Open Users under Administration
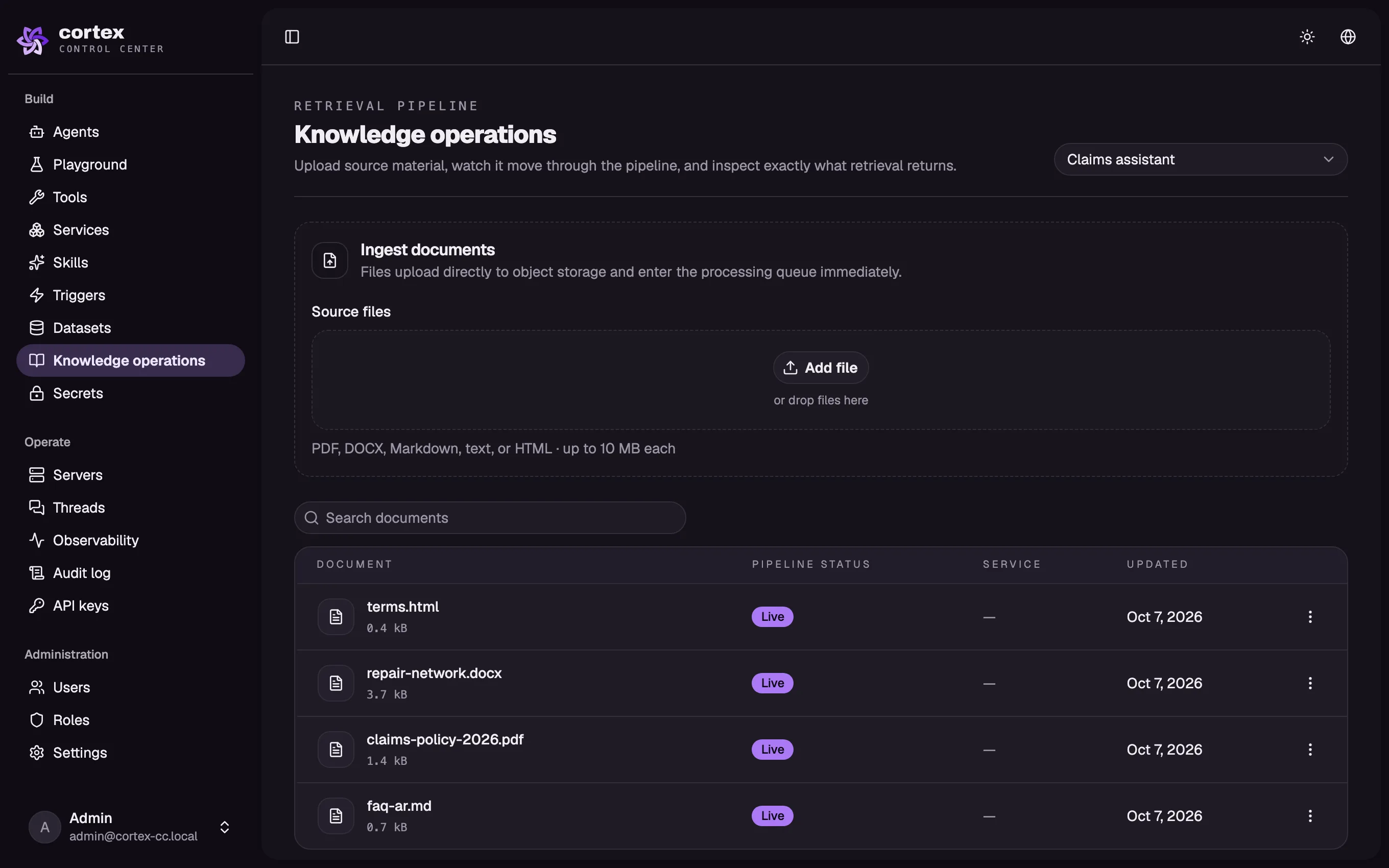1389x868 pixels. [130, 688]
